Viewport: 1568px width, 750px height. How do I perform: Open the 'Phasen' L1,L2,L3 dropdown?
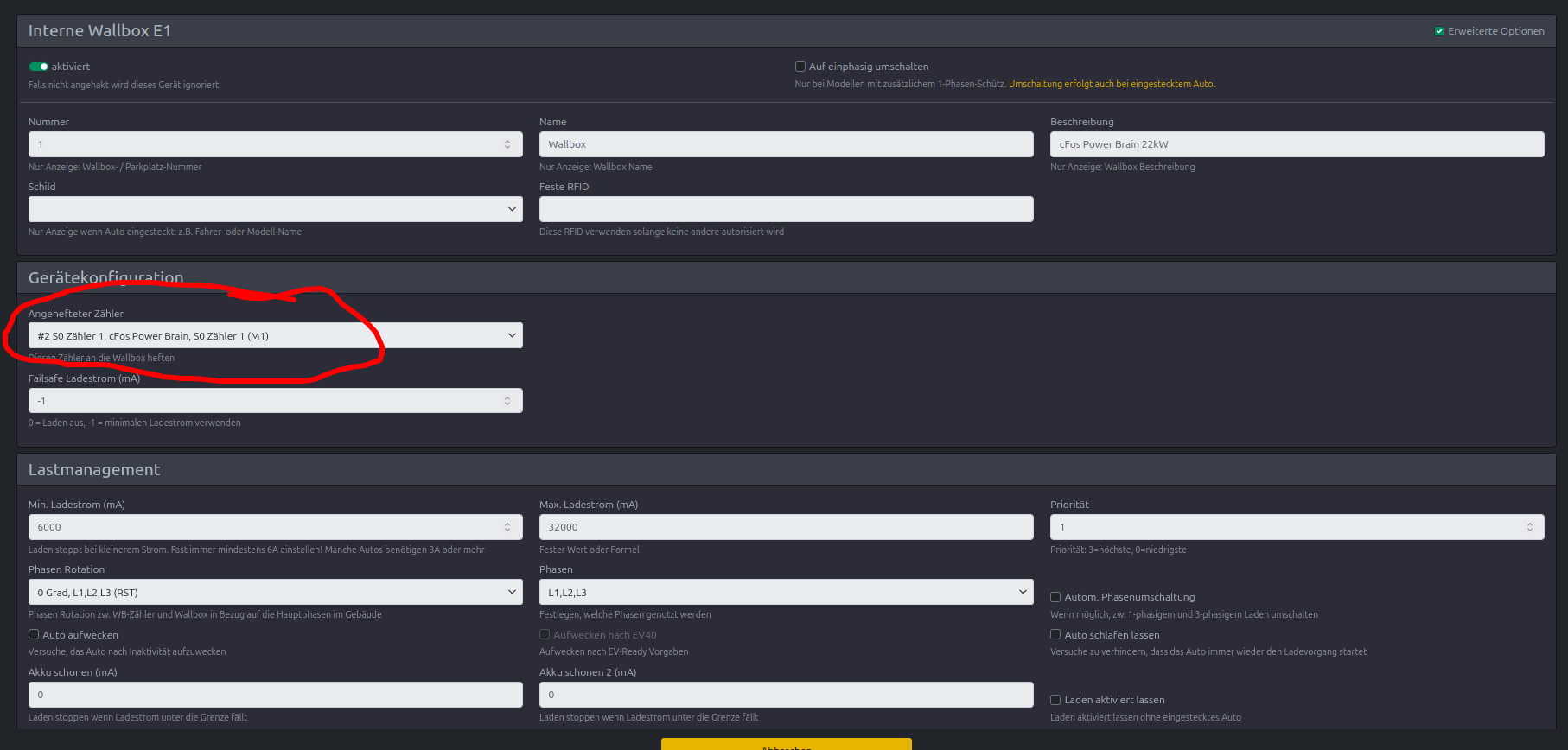[x=785, y=592]
